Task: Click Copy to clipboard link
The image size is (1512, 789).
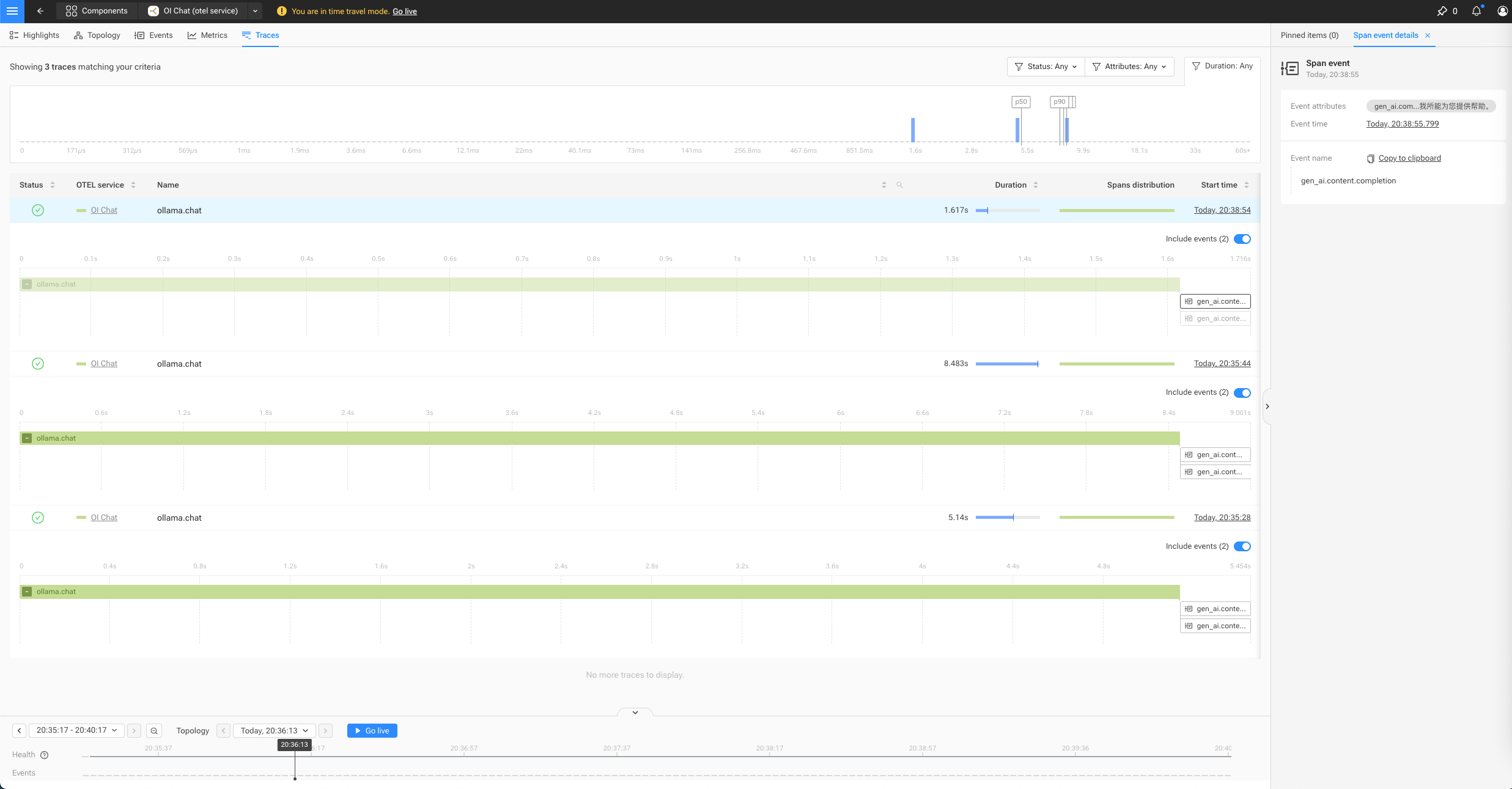Action: tap(1409, 158)
